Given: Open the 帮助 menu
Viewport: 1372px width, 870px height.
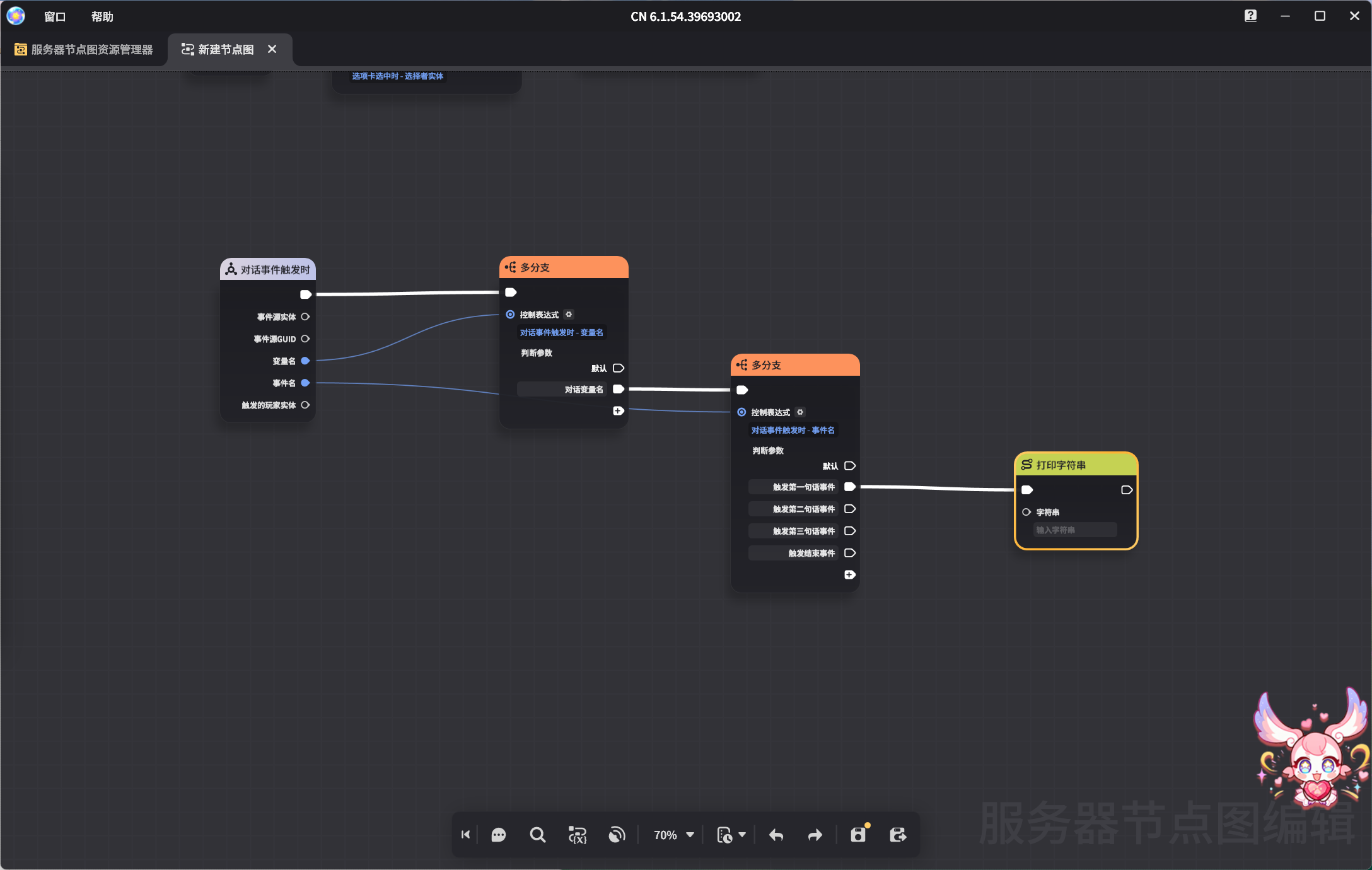Looking at the screenshot, I should pos(102,17).
